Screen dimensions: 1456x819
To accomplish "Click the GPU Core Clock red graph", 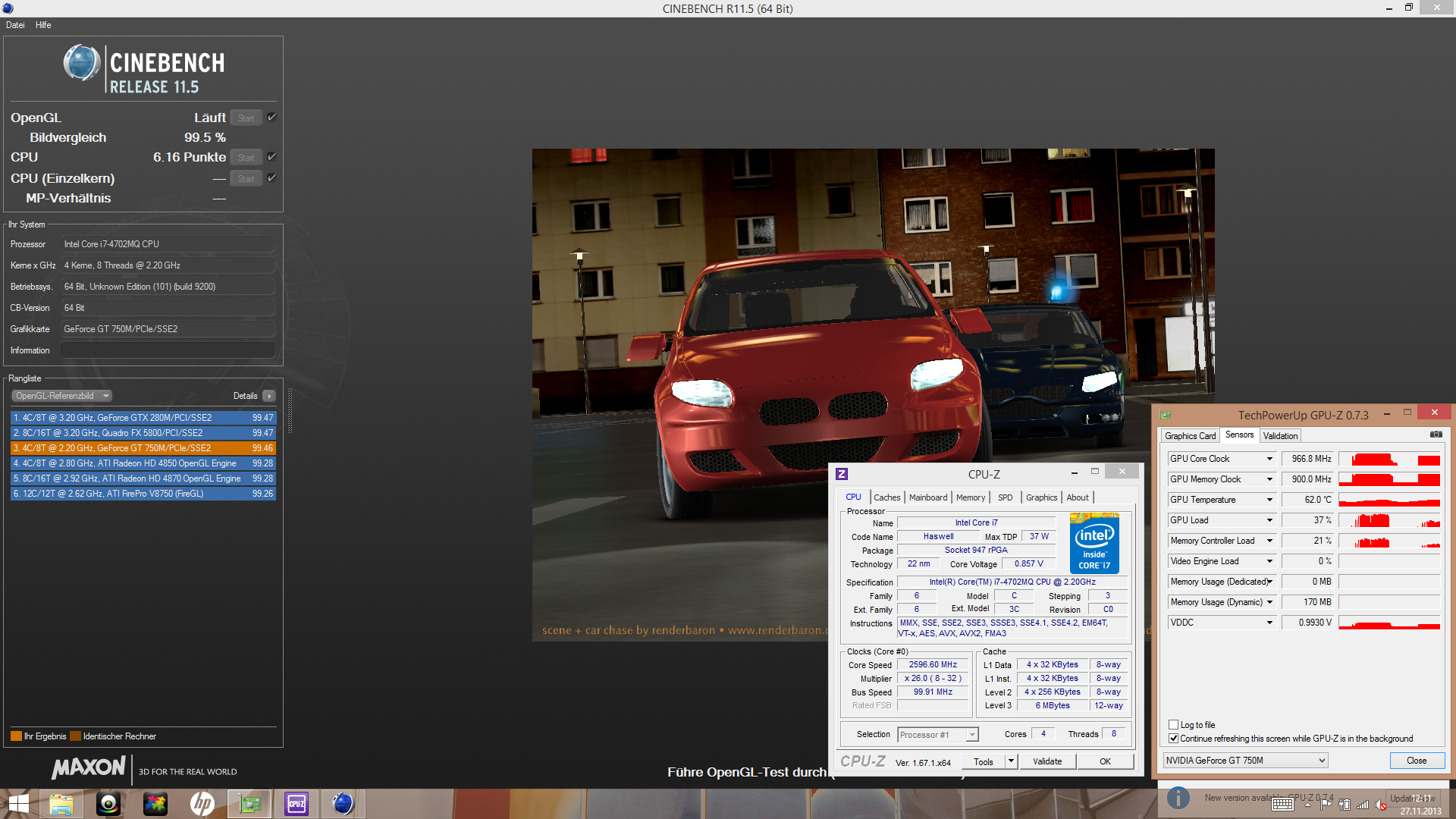I will tap(1389, 459).
